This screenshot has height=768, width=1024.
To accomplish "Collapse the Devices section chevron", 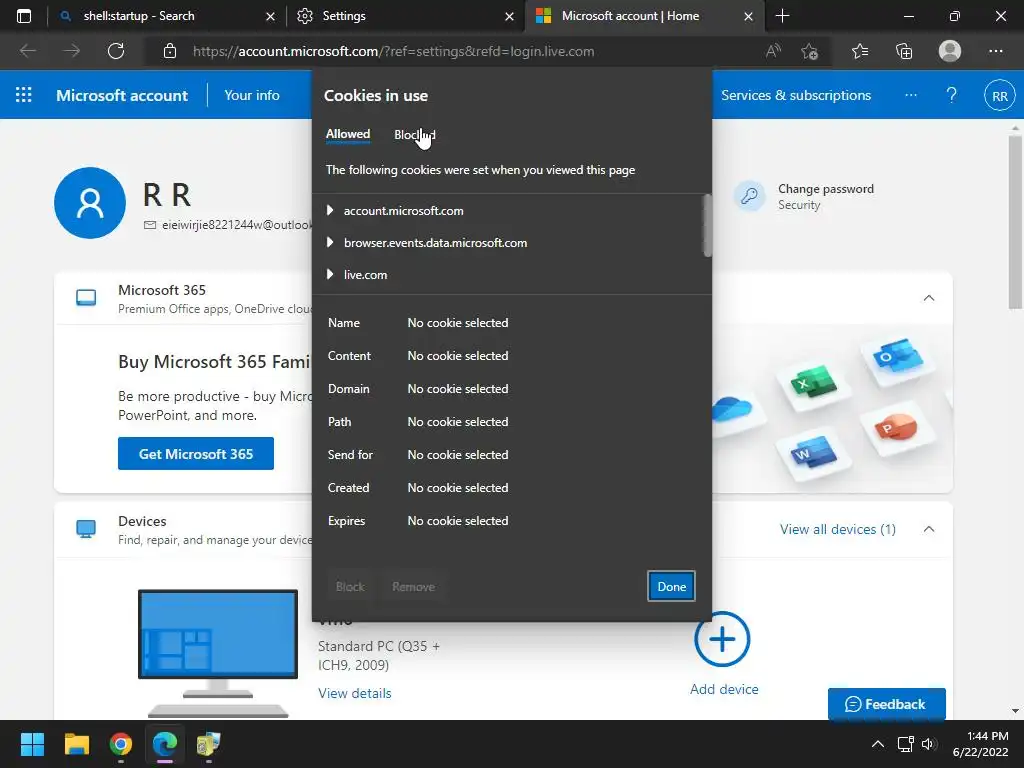I will click(x=929, y=529).
